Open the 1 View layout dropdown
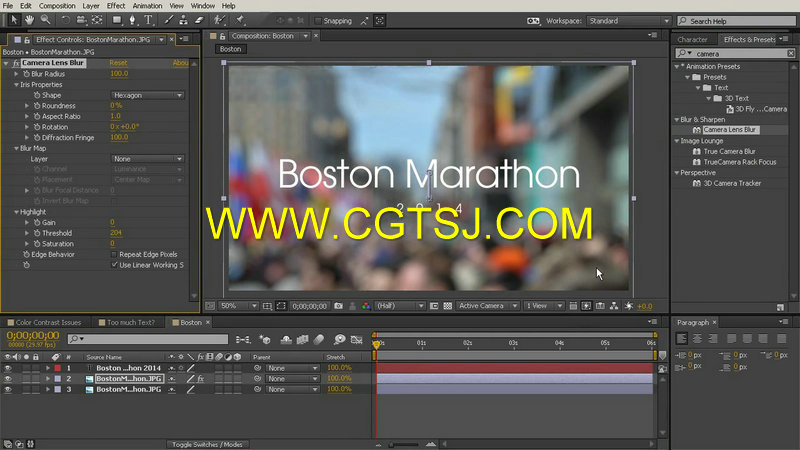Screen dimensions: 800x450 click(544, 306)
